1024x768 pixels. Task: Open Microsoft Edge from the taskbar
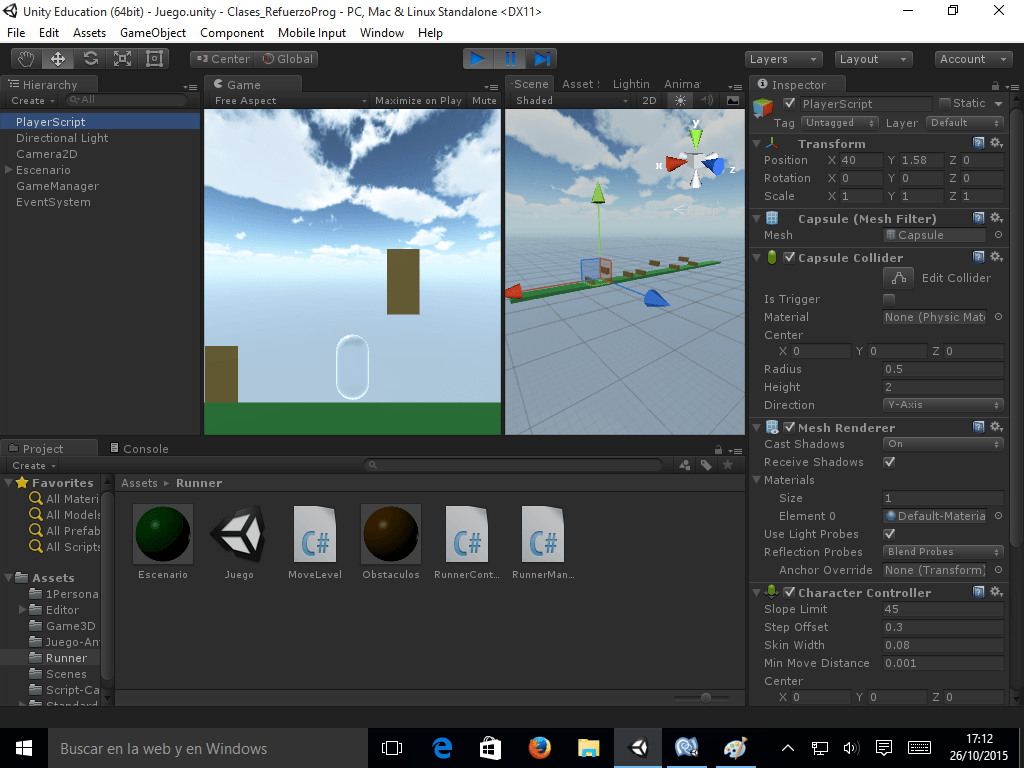click(442, 748)
